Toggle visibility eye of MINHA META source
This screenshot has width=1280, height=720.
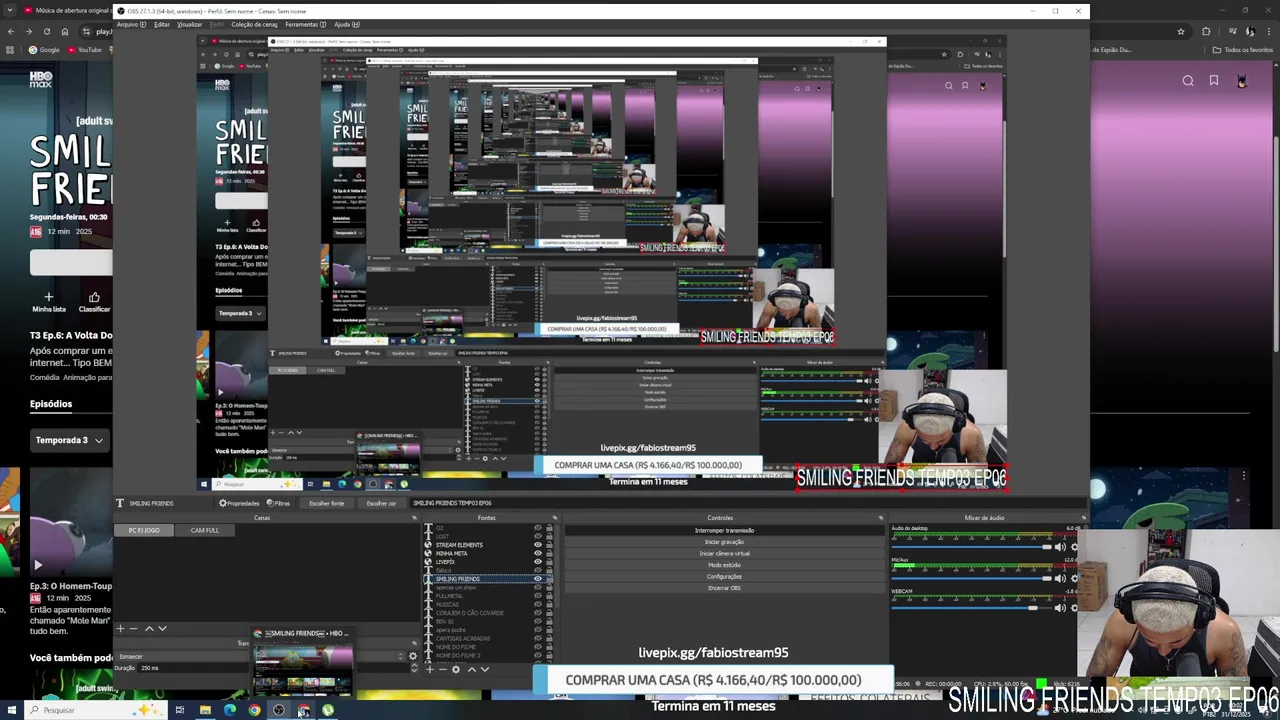(538, 553)
